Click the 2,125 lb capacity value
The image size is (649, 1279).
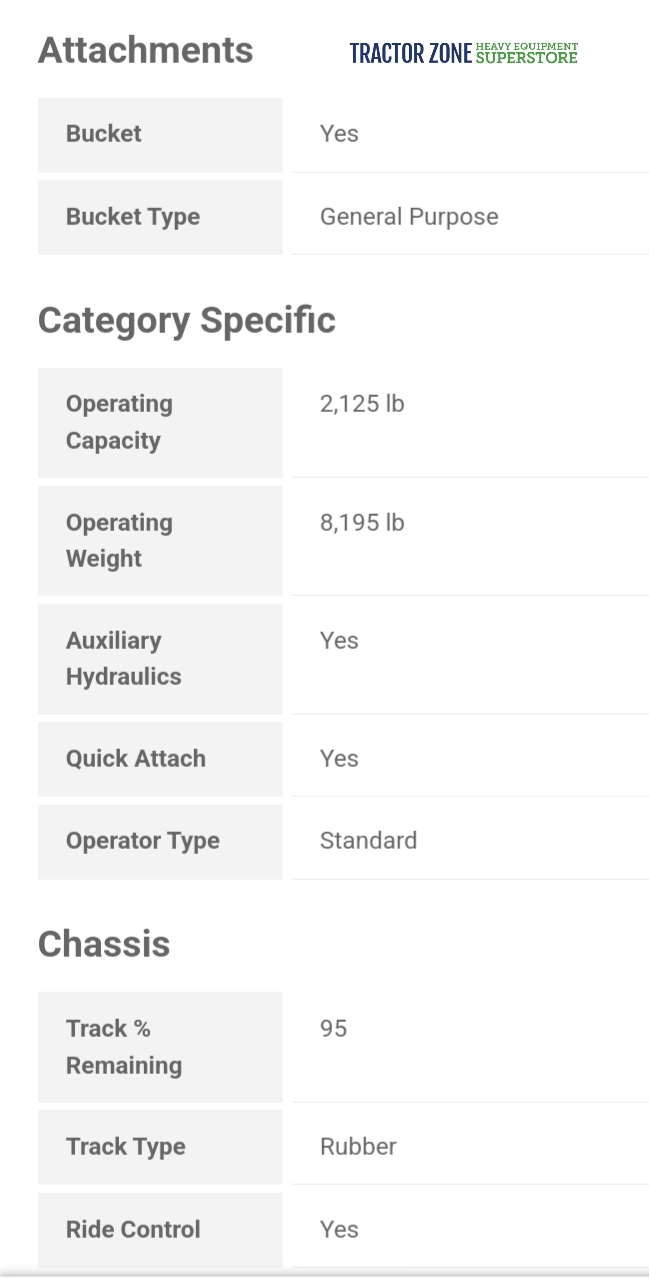click(362, 404)
